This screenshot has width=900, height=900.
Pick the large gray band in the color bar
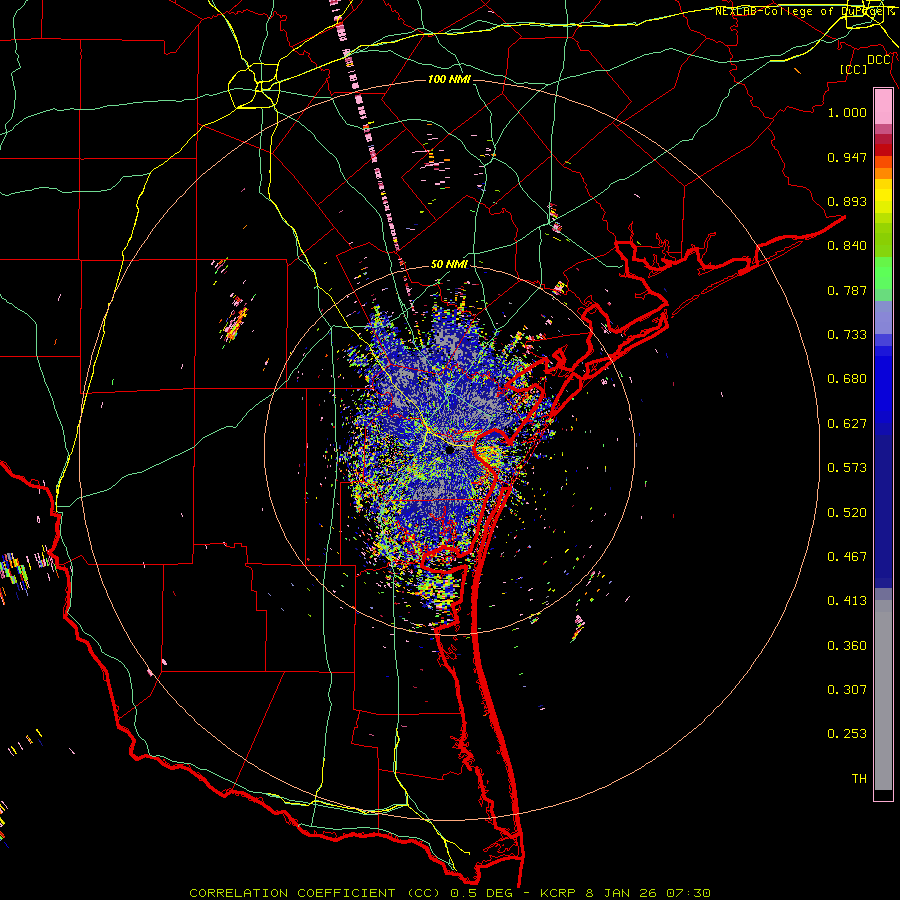point(883,695)
